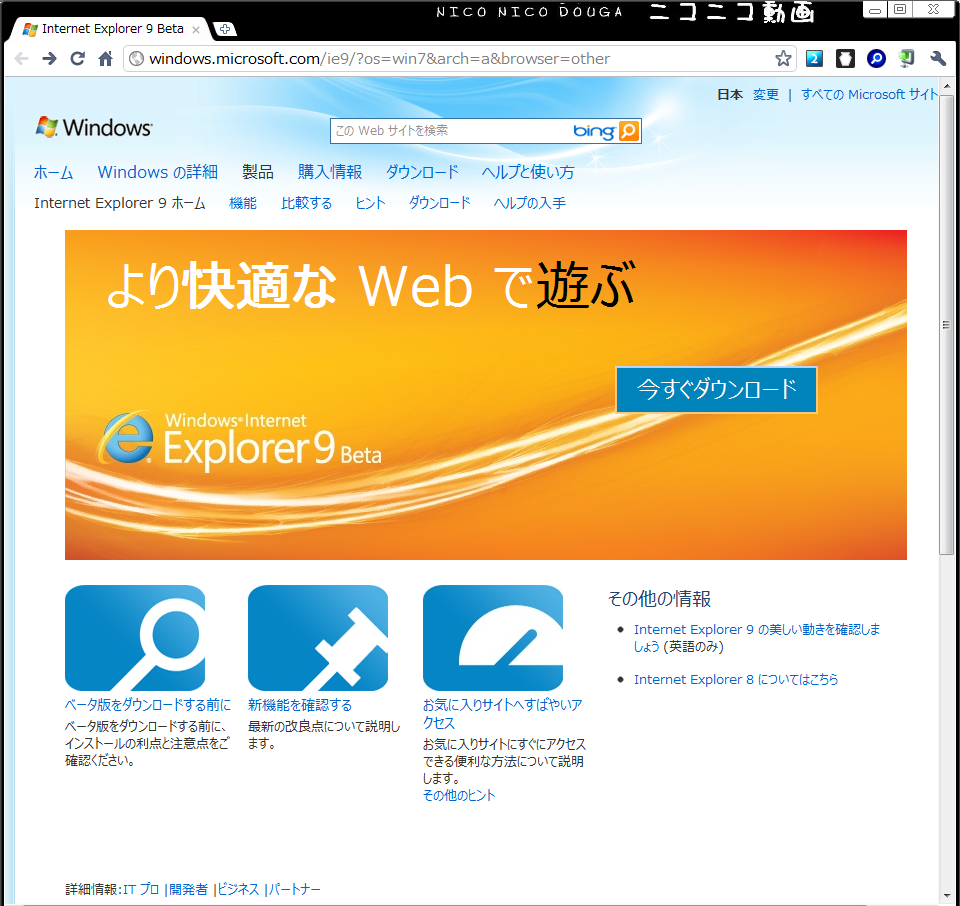Viewport: 960px width, 906px height.
Task: Open ダウンロード in the IE9 sub-navigation
Action: click(440, 203)
